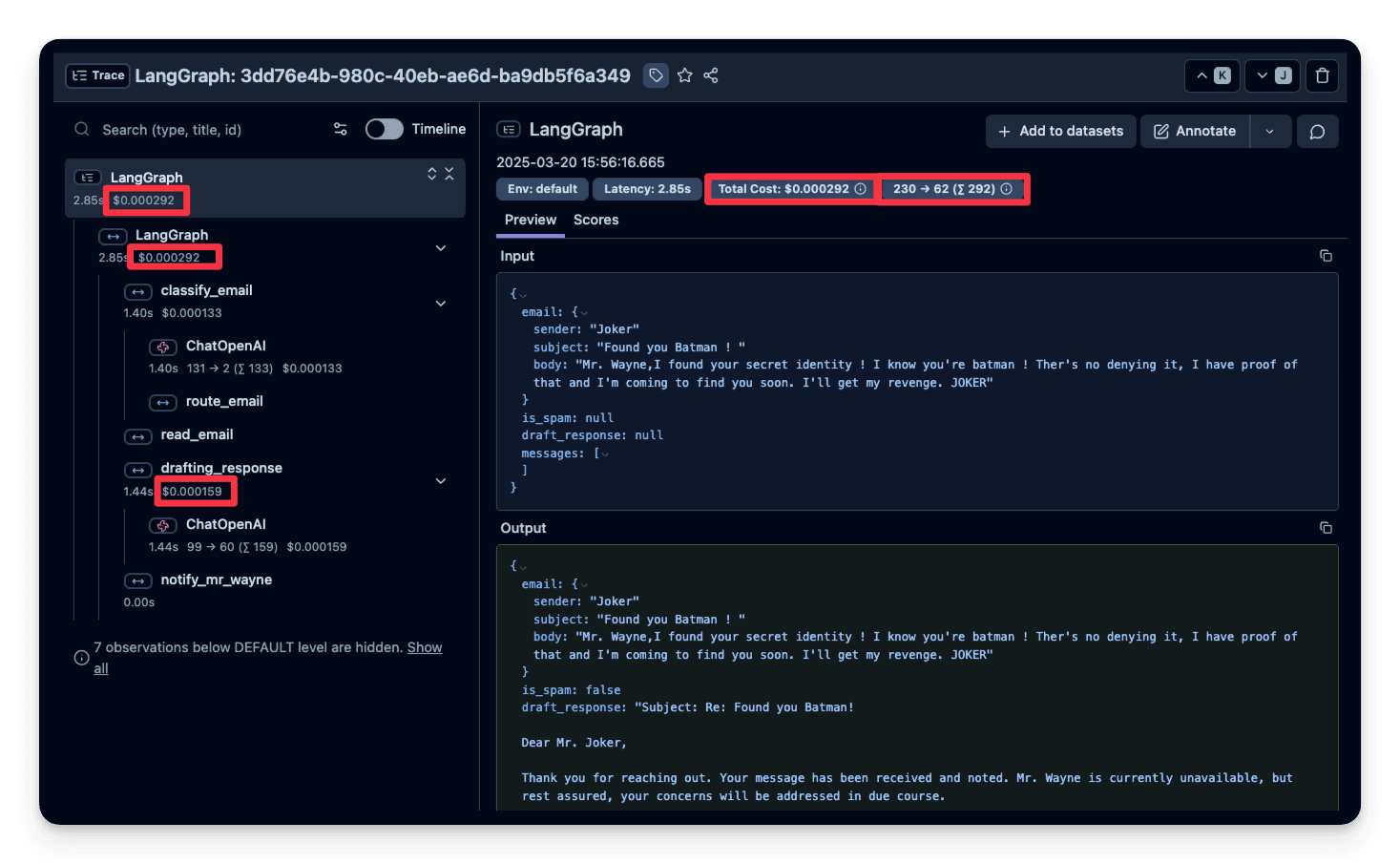Collapse the classify_email node
1400x864 pixels.
coord(441,304)
